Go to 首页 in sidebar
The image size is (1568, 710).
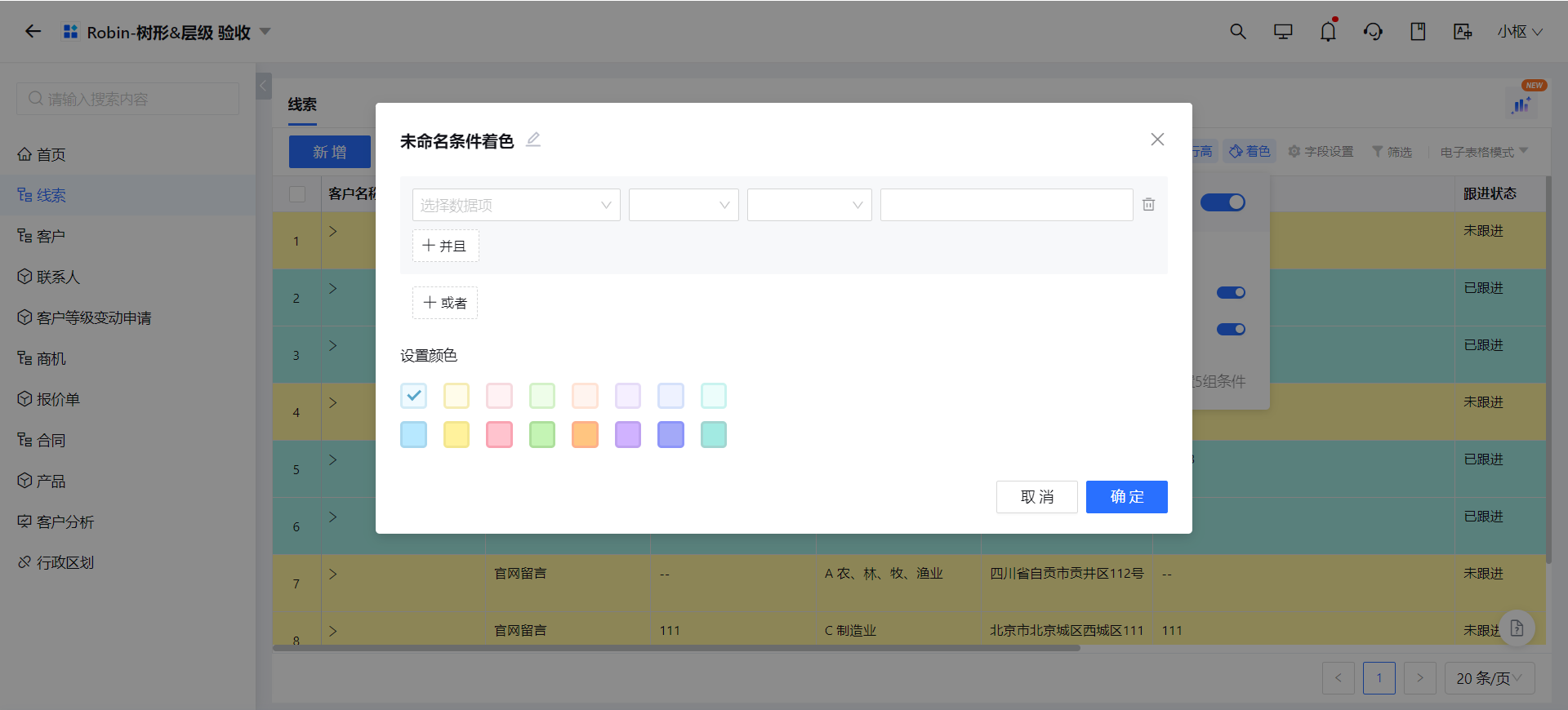pyautogui.click(x=127, y=154)
